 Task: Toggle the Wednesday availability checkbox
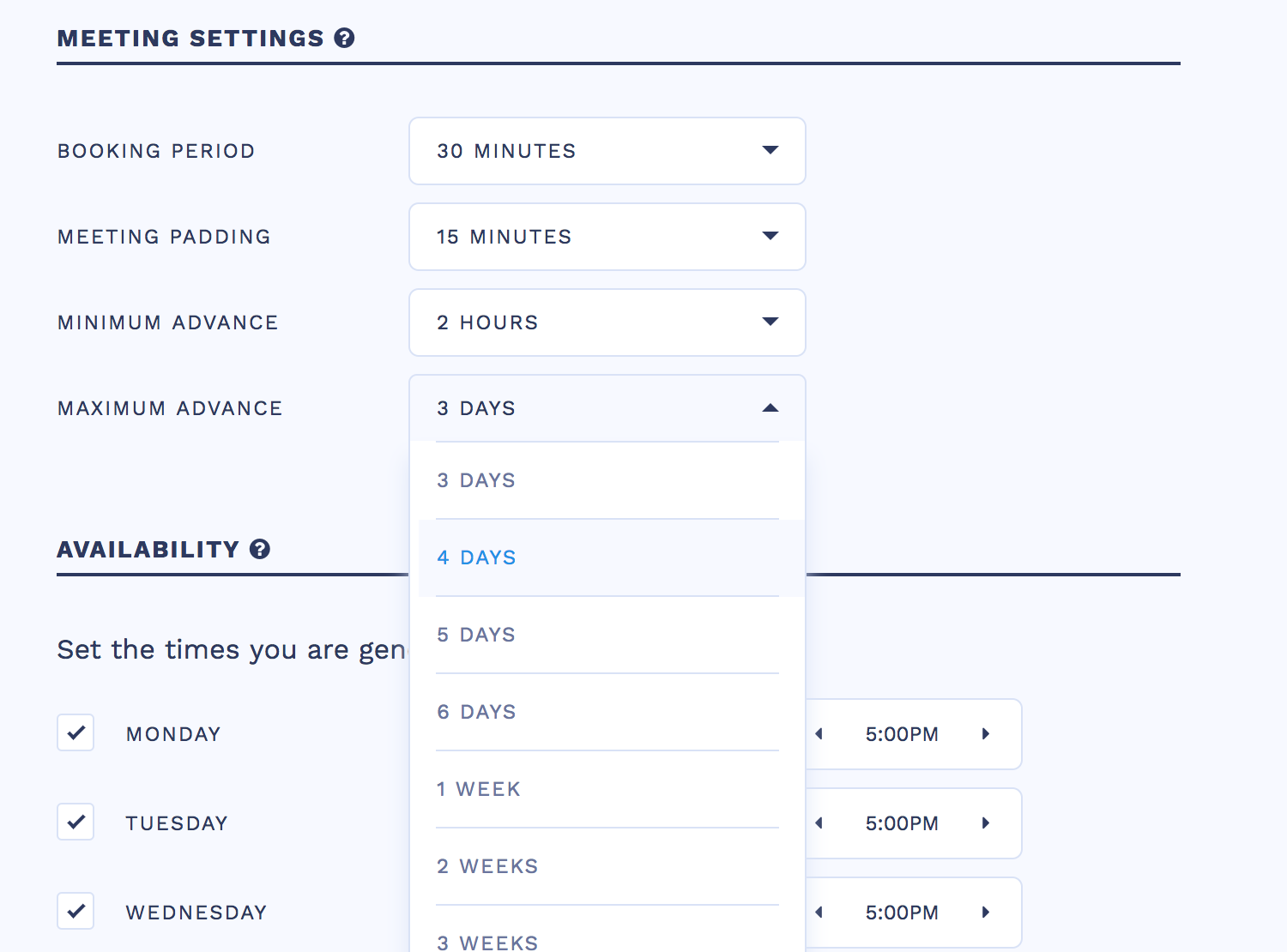click(76, 912)
